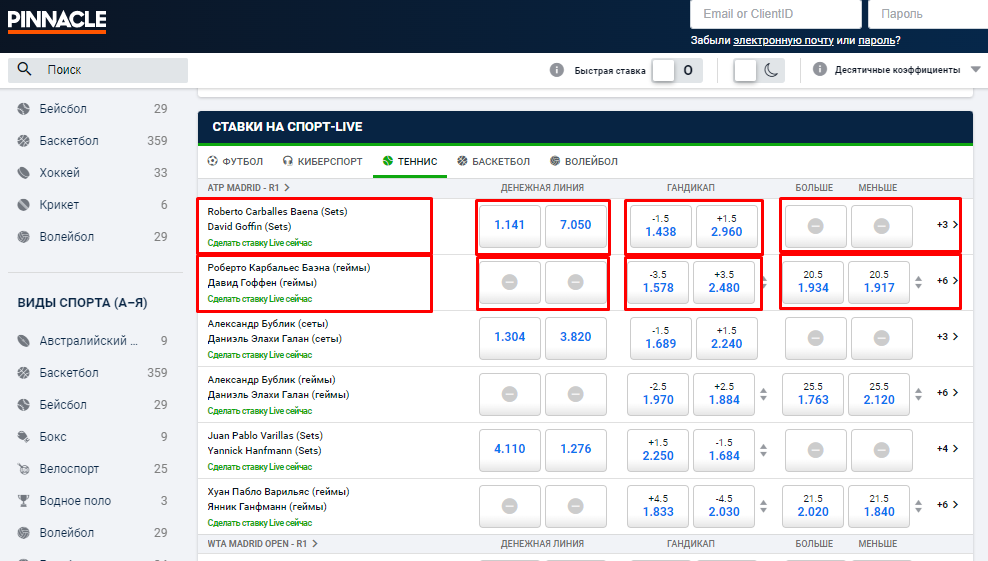
Task: Click info icon beside decimal odds
Action: 820,69
